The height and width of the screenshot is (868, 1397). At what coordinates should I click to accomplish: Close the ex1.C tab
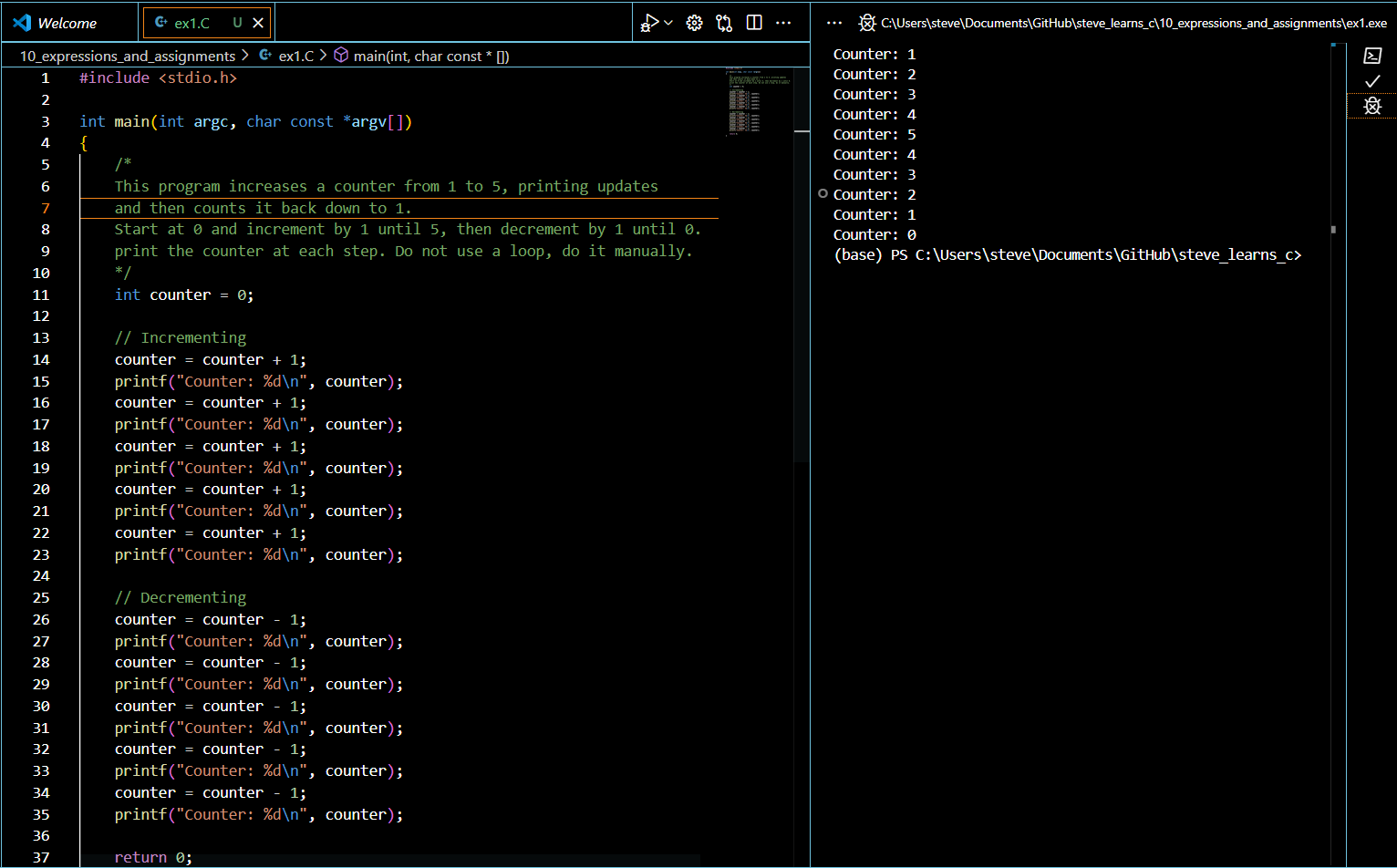[258, 23]
